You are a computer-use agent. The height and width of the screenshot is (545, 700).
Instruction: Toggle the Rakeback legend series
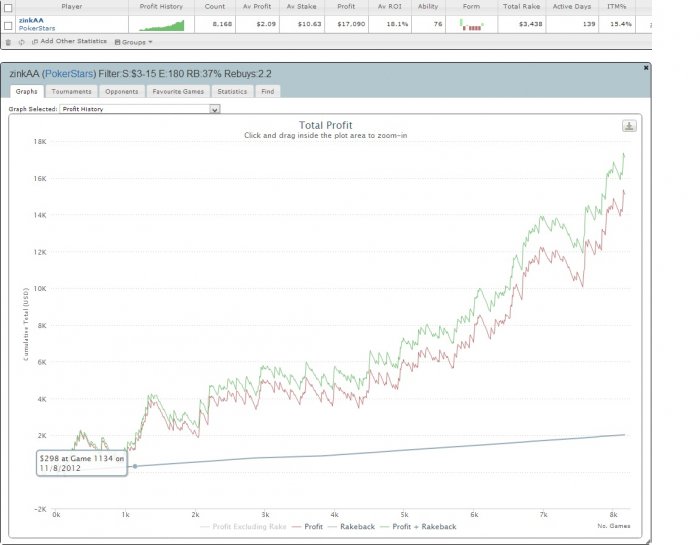point(351,527)
